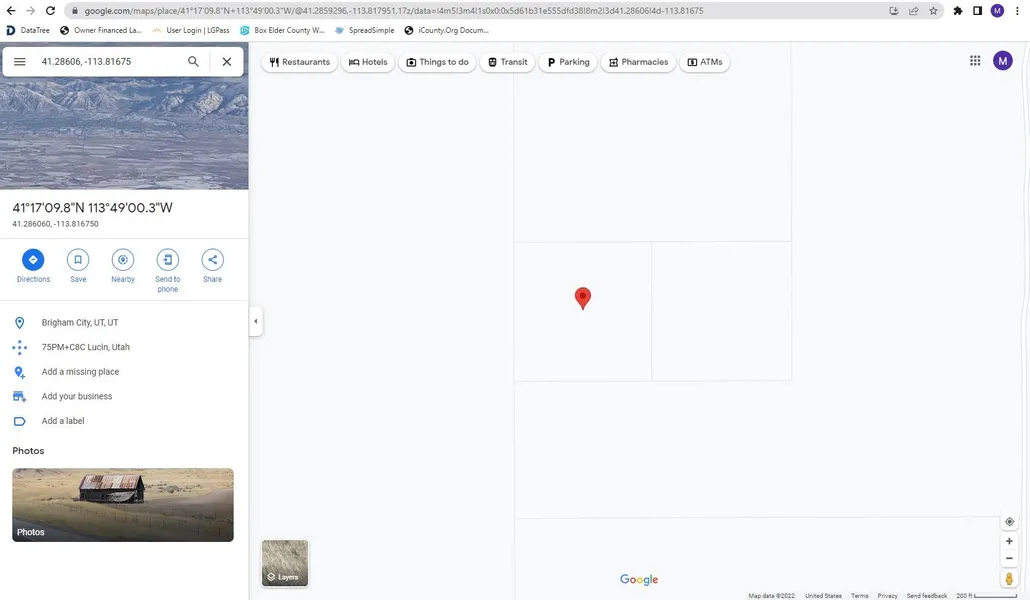
Task: Click the blue Directions icon
Action: [x=33, y=260]
